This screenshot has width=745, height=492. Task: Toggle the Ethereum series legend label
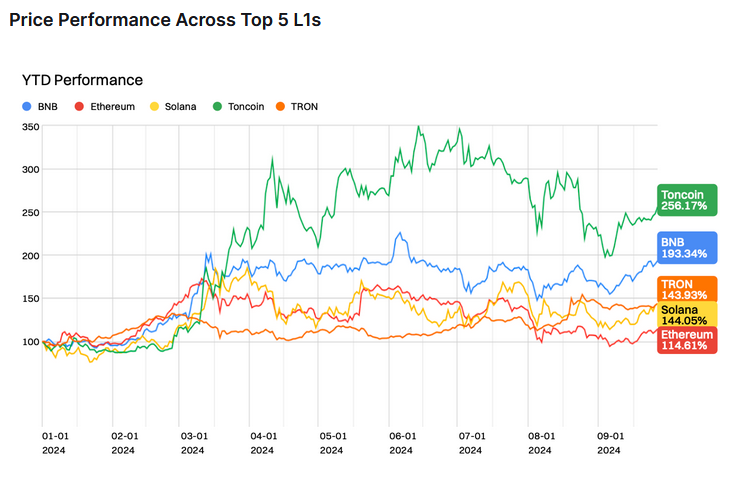pyautogui.click(x=113, y=107)
